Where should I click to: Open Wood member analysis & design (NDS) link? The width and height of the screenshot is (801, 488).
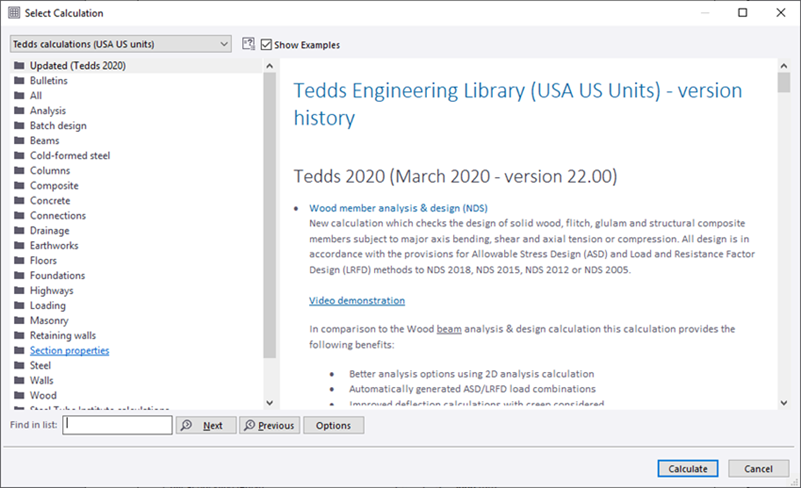[x=398, y=208]
